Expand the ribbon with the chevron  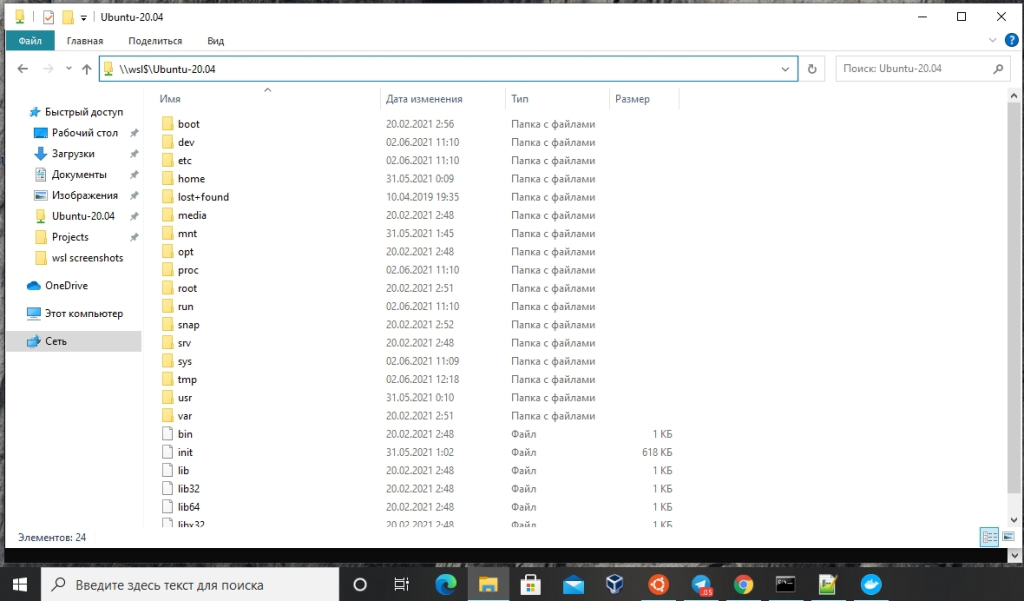pyautogui.click(x=992, y=41)
